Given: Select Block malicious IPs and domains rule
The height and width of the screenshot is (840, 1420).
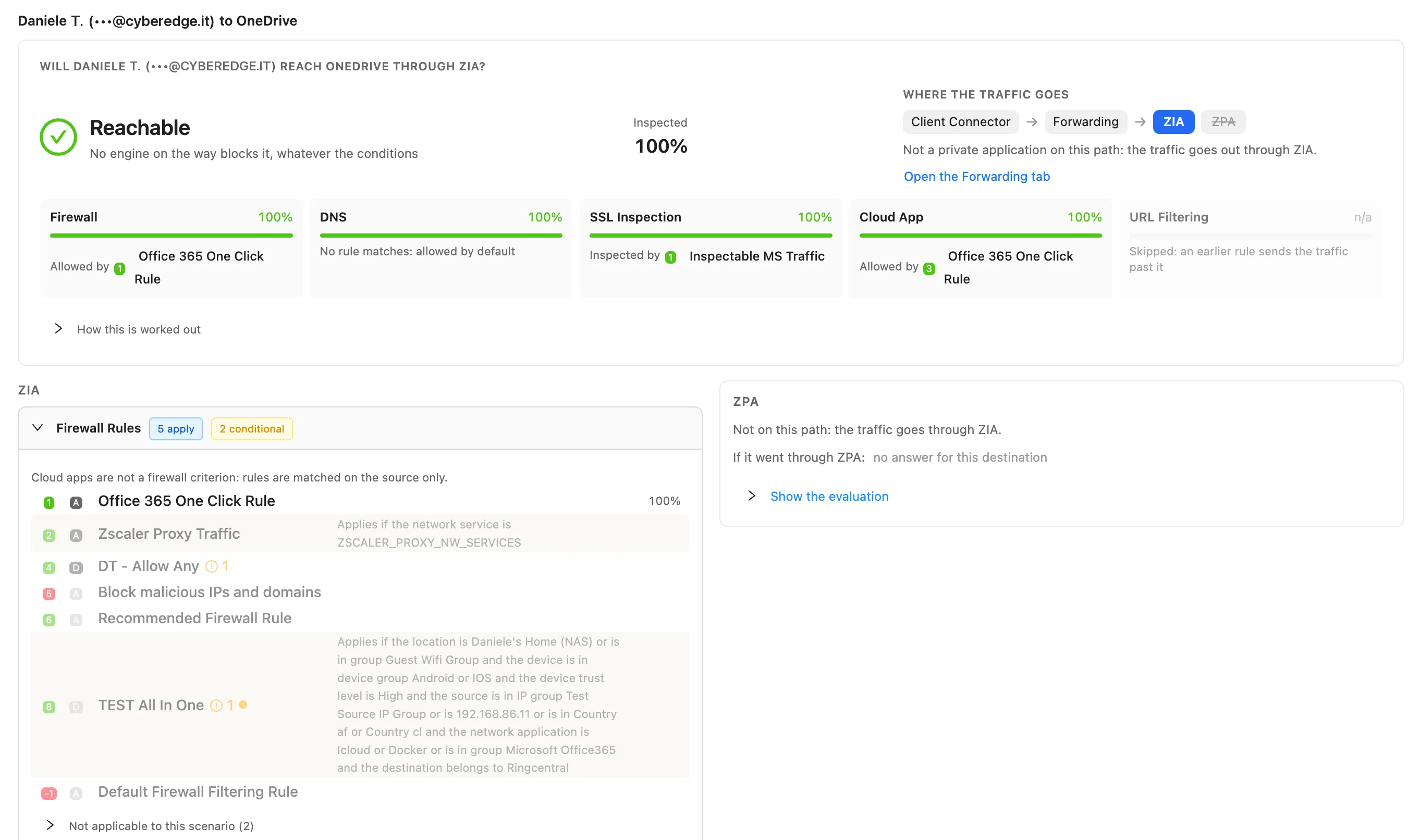Looking at the screenshot, I should point(360,592).
